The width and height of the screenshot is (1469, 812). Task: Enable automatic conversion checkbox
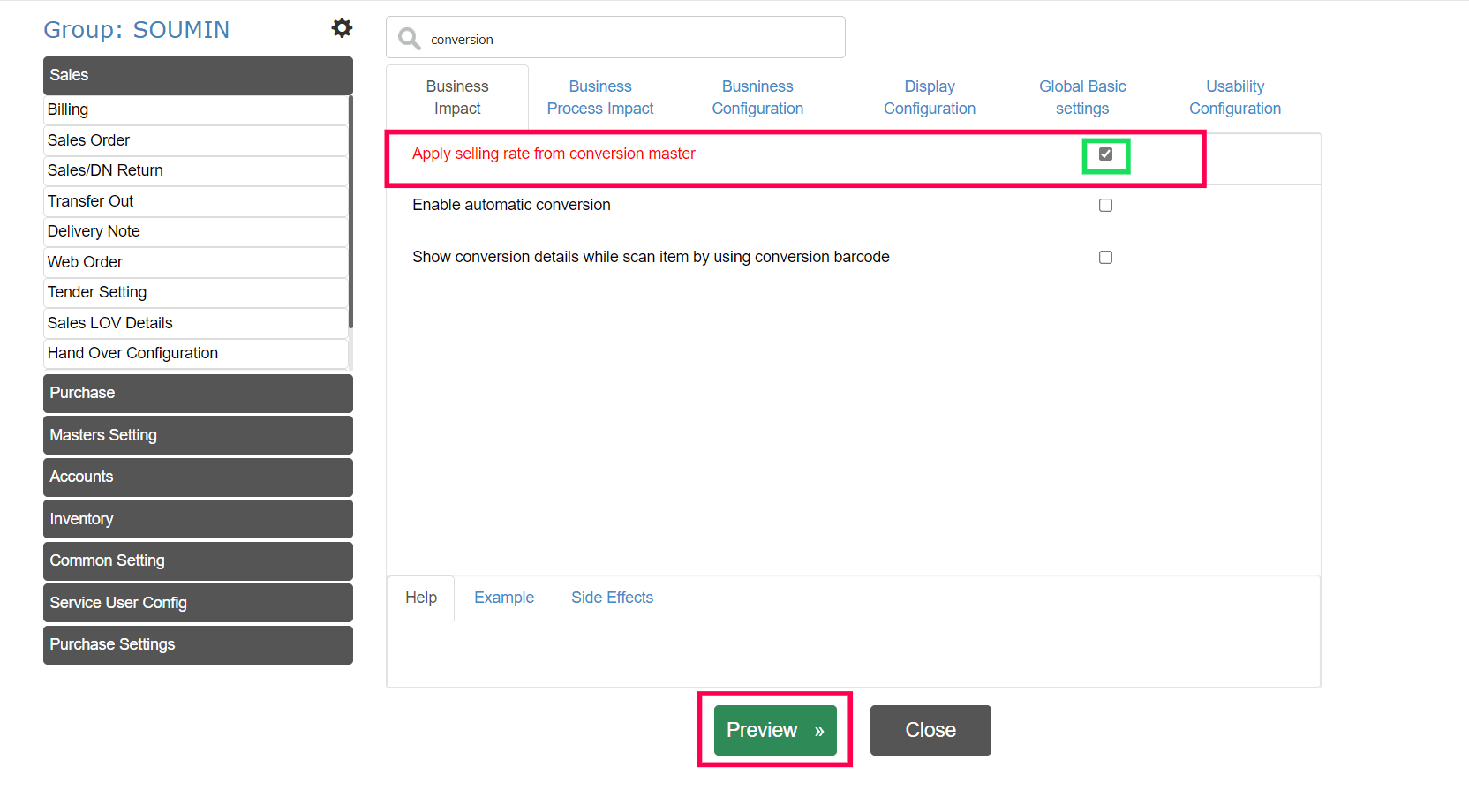[x=1105, y=206]
